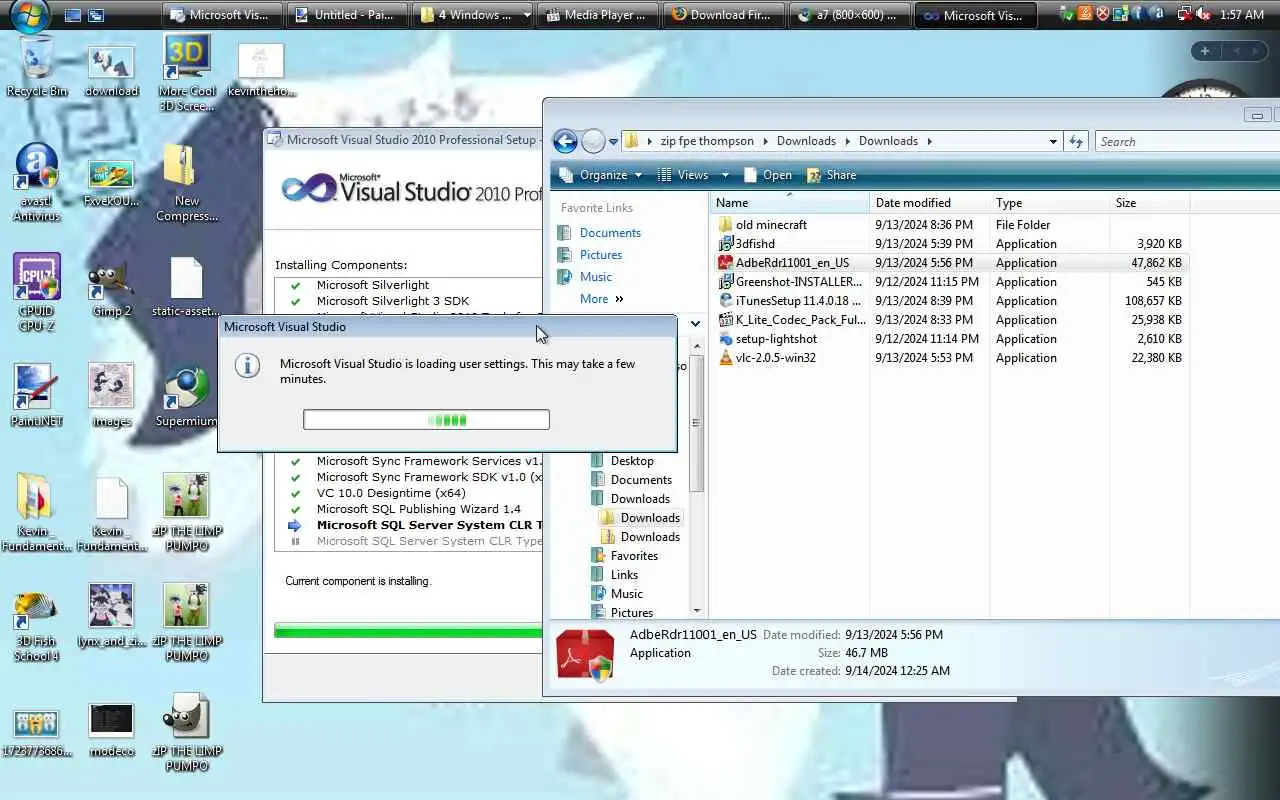Select AdbeRdr11001_en_US file row
Image resolution: width=1280 pixels, height=800 pixels.
(x=950, y=263)
